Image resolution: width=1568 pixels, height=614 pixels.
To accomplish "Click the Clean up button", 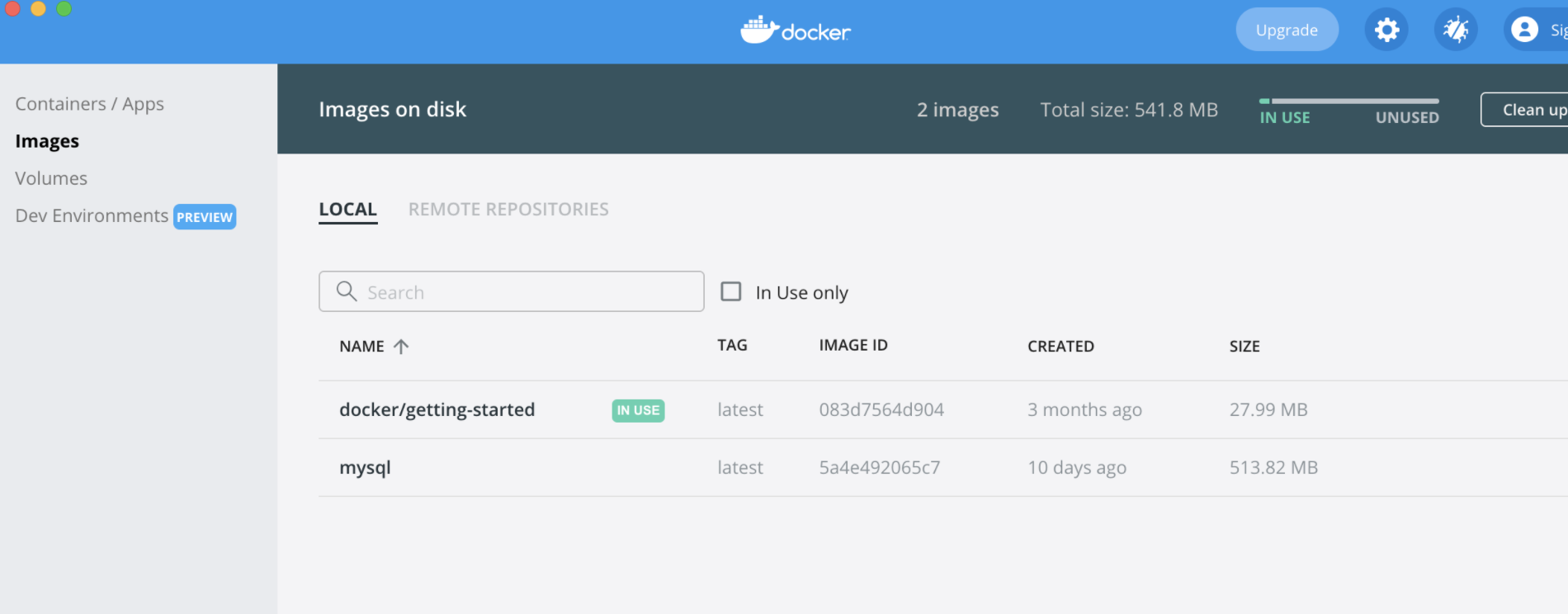I will (x=1525, y=110).
